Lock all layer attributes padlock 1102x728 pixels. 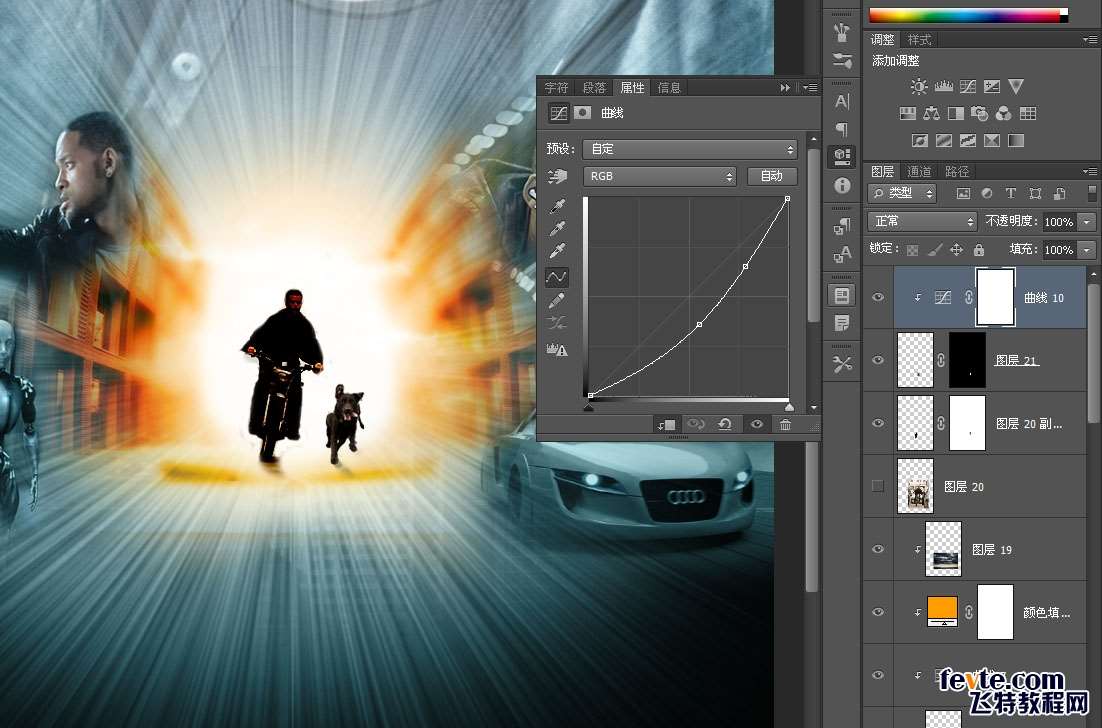(979, 249)
